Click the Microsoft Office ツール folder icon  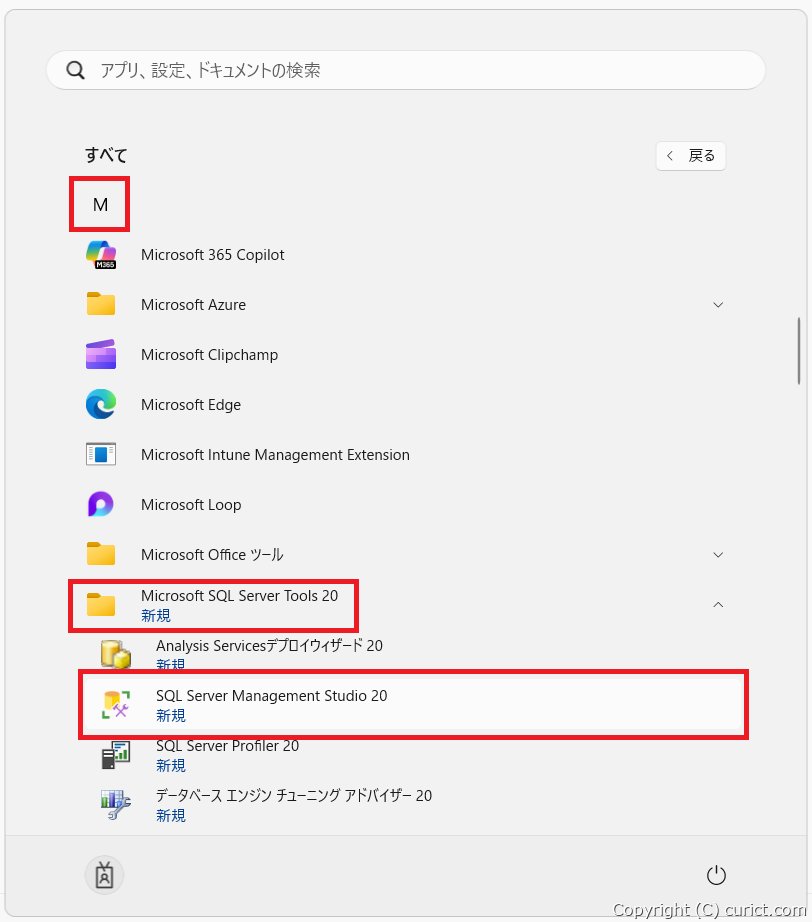101,554
